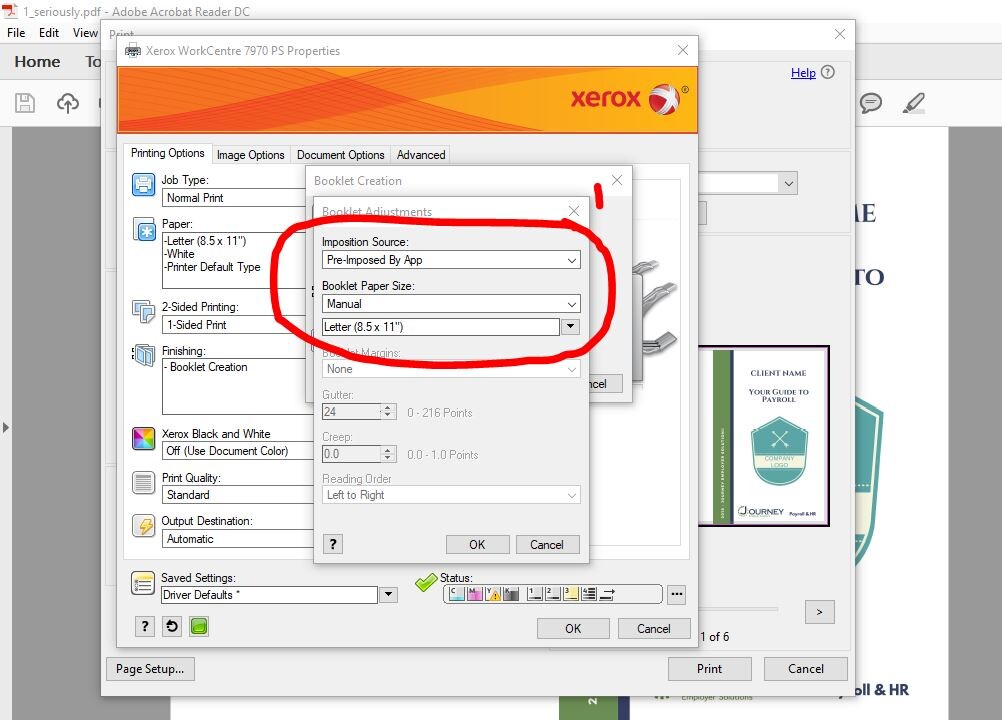Image resolution: width=1002 pixels, height=720 pixels.
Task: Click the Saved Settings list icon
Action: pyautogui.click(x=143, y=583)
